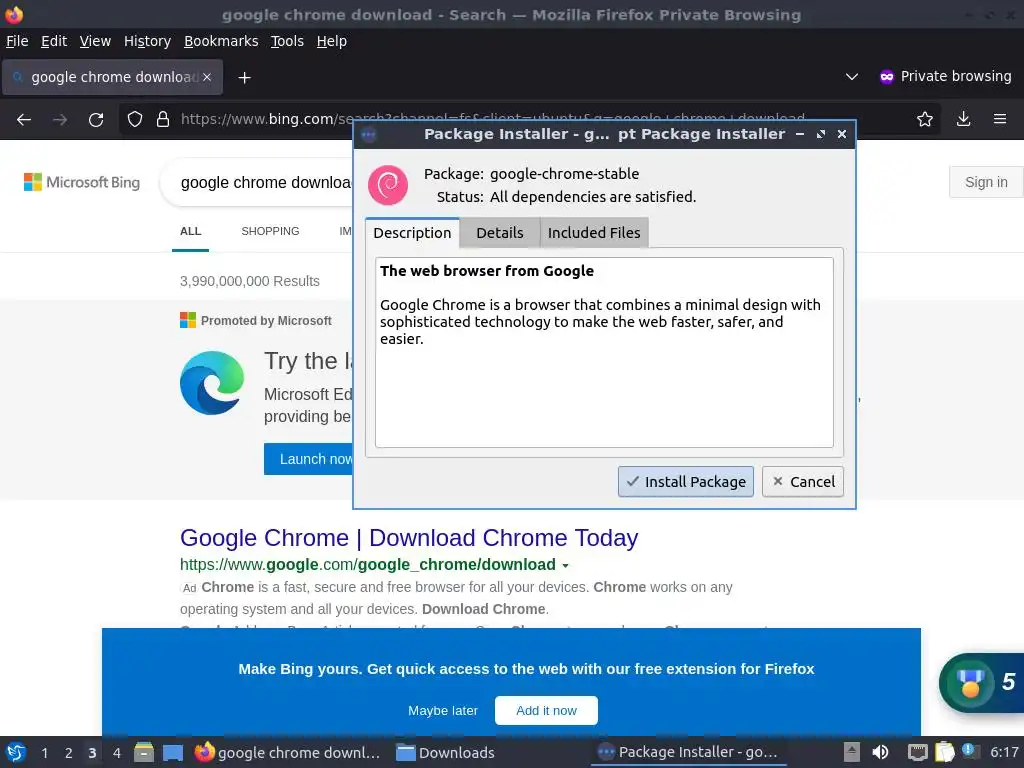The height and width of the screenshot is (768, 1024).
Task: Dismiss banner with Maybe later
Action: tap(443, 711)
